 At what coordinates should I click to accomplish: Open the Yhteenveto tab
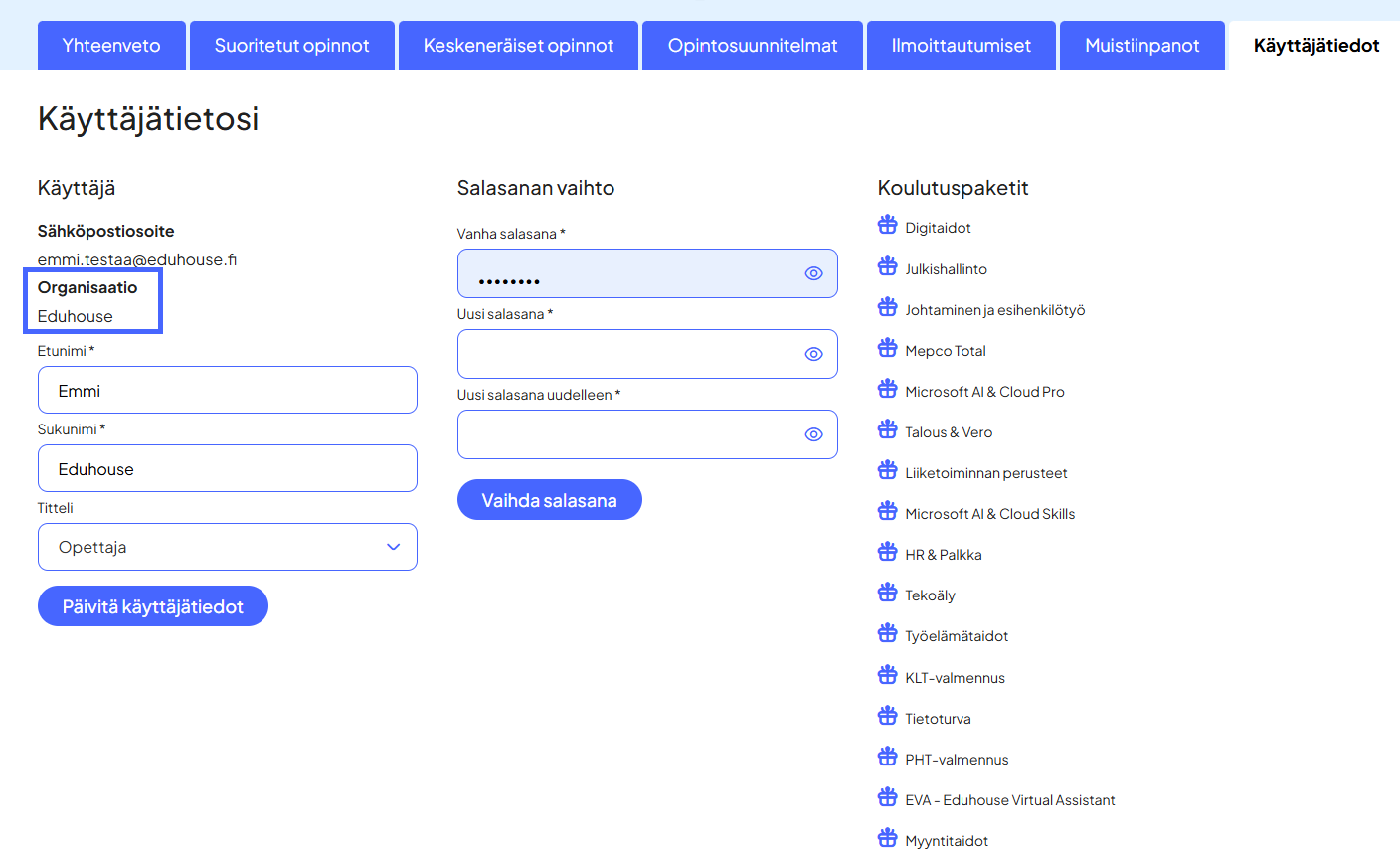pos(111,45)
